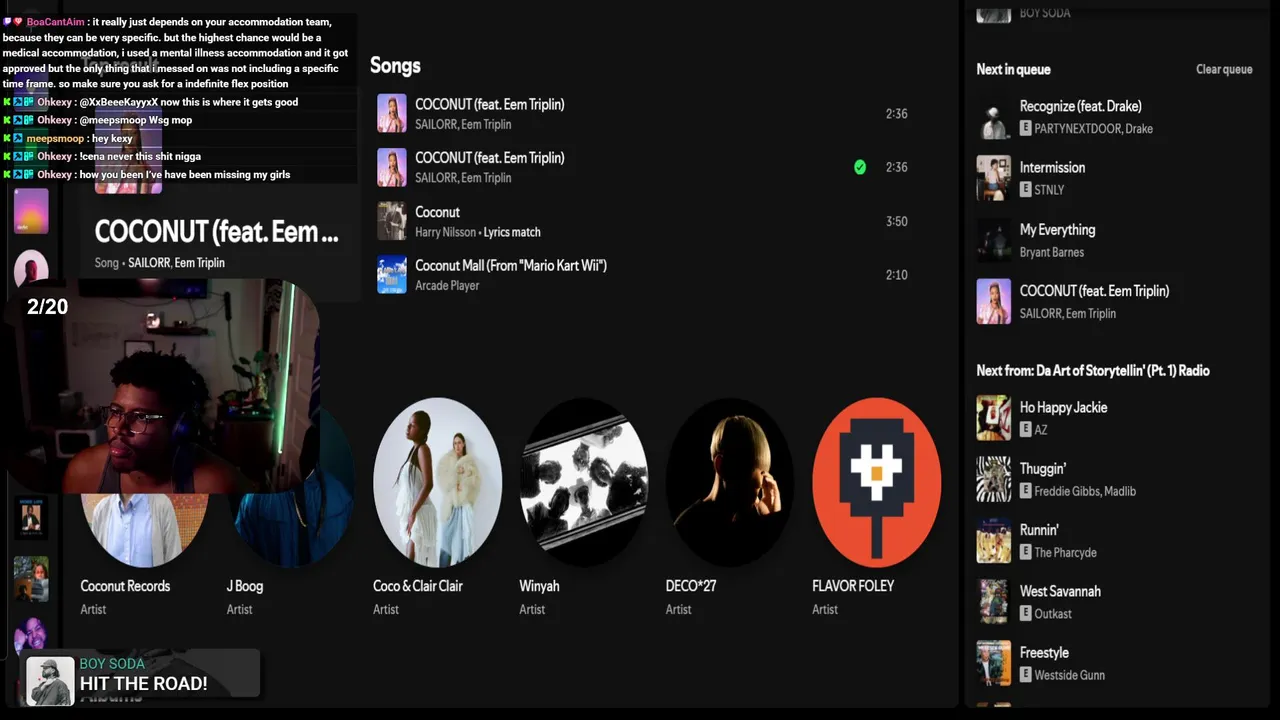
Task: Click FLAVOR FOLEY artist name
Action: [853, 586]
